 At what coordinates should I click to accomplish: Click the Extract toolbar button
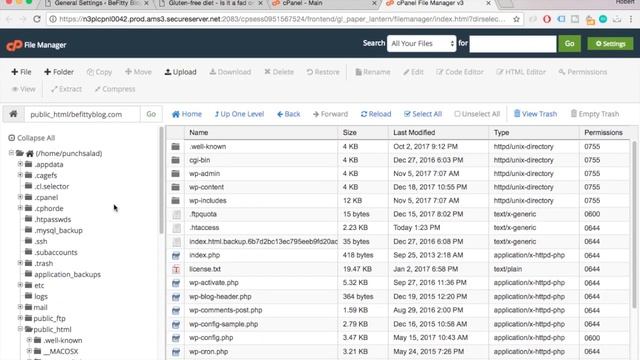(x=66, y=89)
